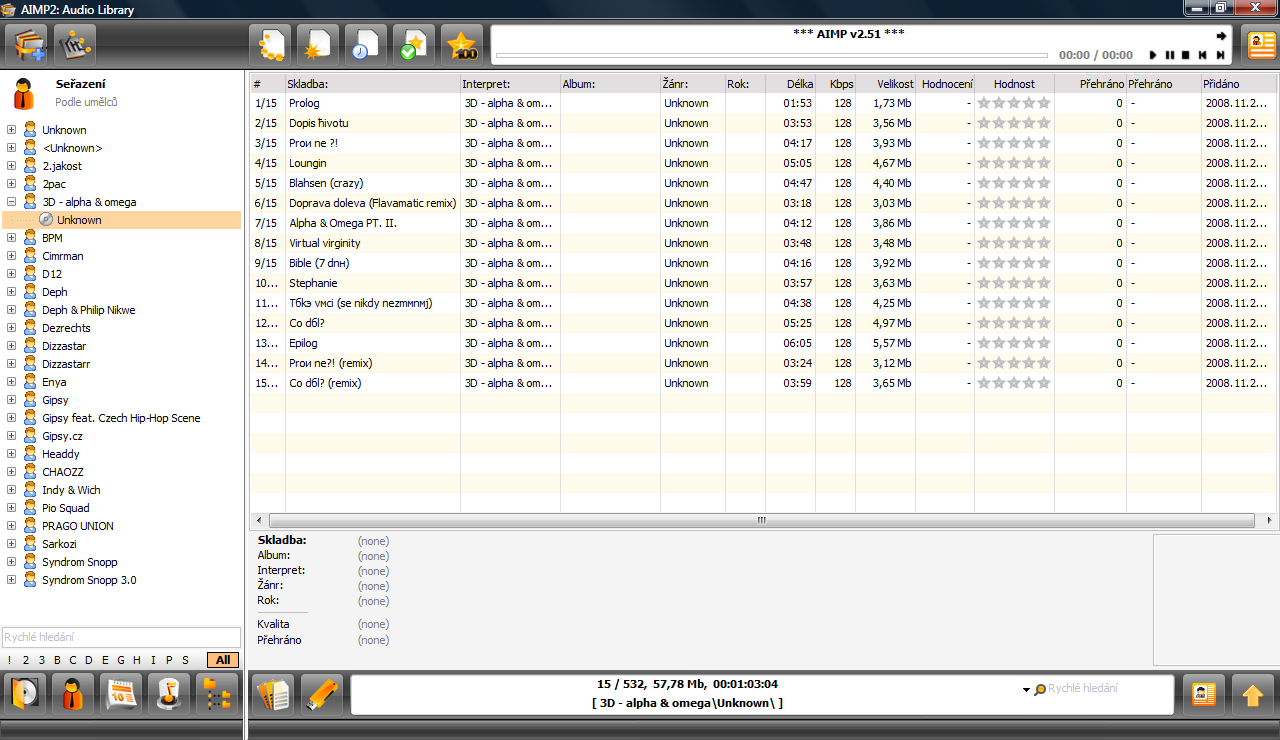Click the rating stars for track Prolog
The width and height of the screenshot is (1280, 740).
click(1014, 103)
